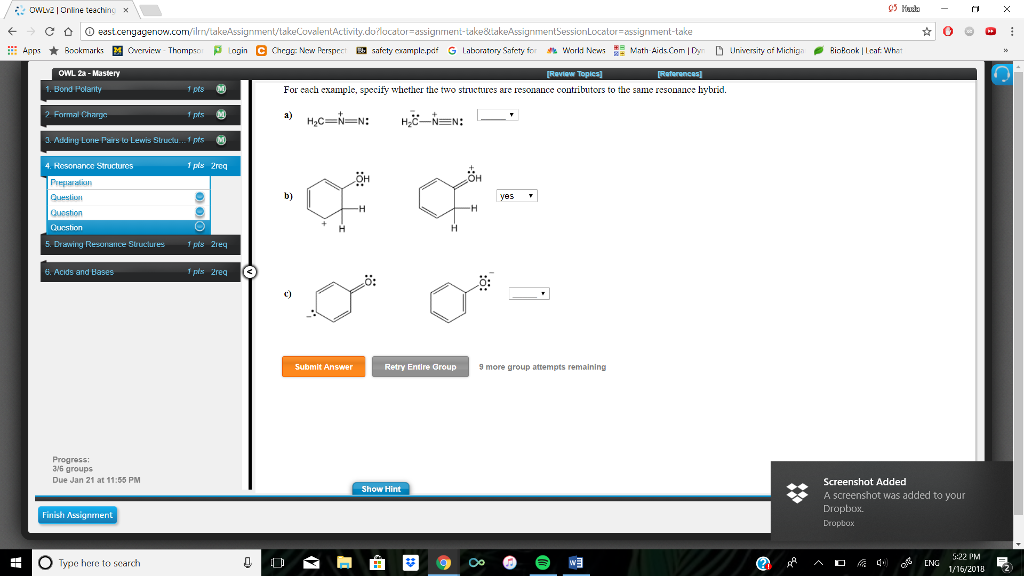1024x576 pixels.
Task: Click the Show Hint button
Action: click(380, 488)
